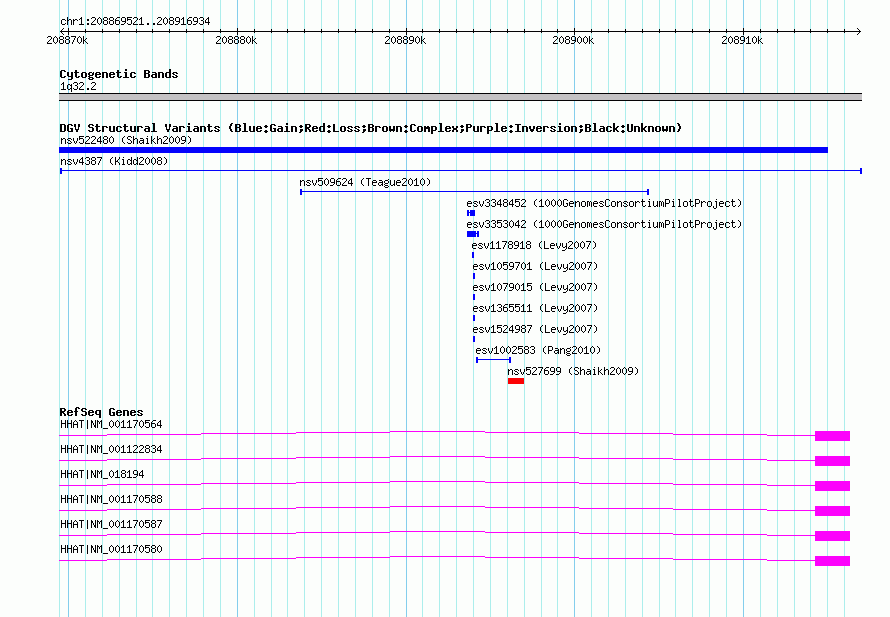Click the nsv522480 (Shaikh2009) label

coord(126,140)
